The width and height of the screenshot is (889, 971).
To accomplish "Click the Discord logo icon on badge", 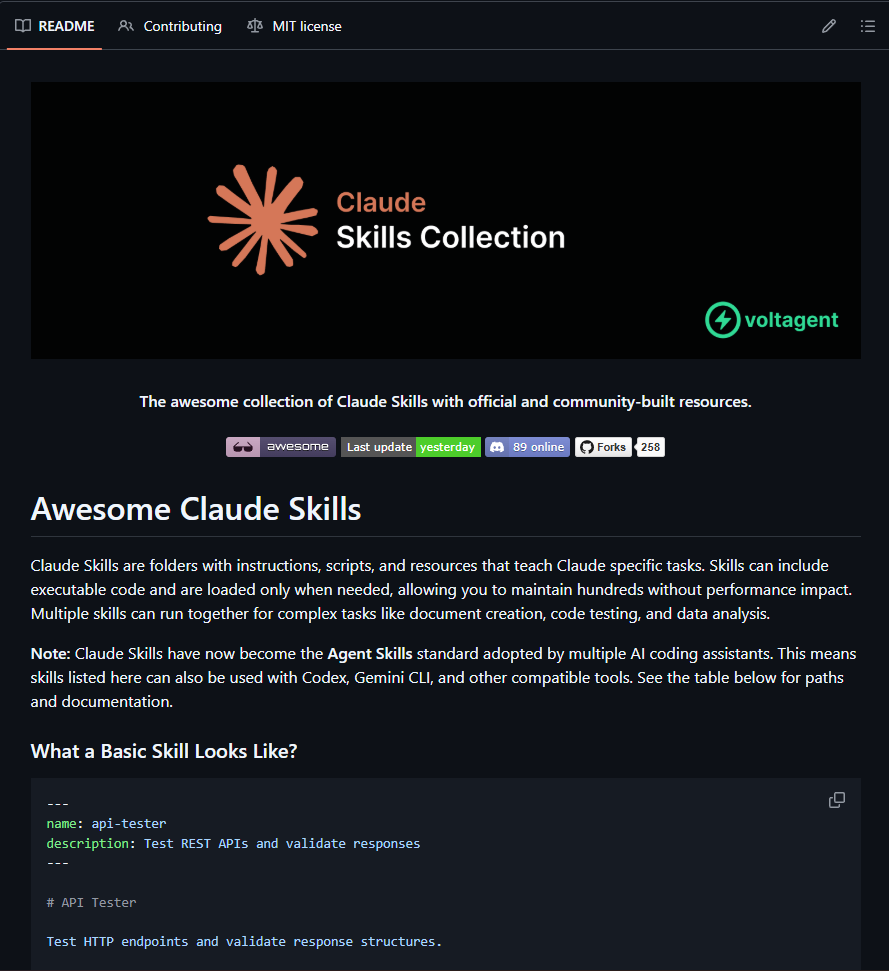I will [497, 447].
